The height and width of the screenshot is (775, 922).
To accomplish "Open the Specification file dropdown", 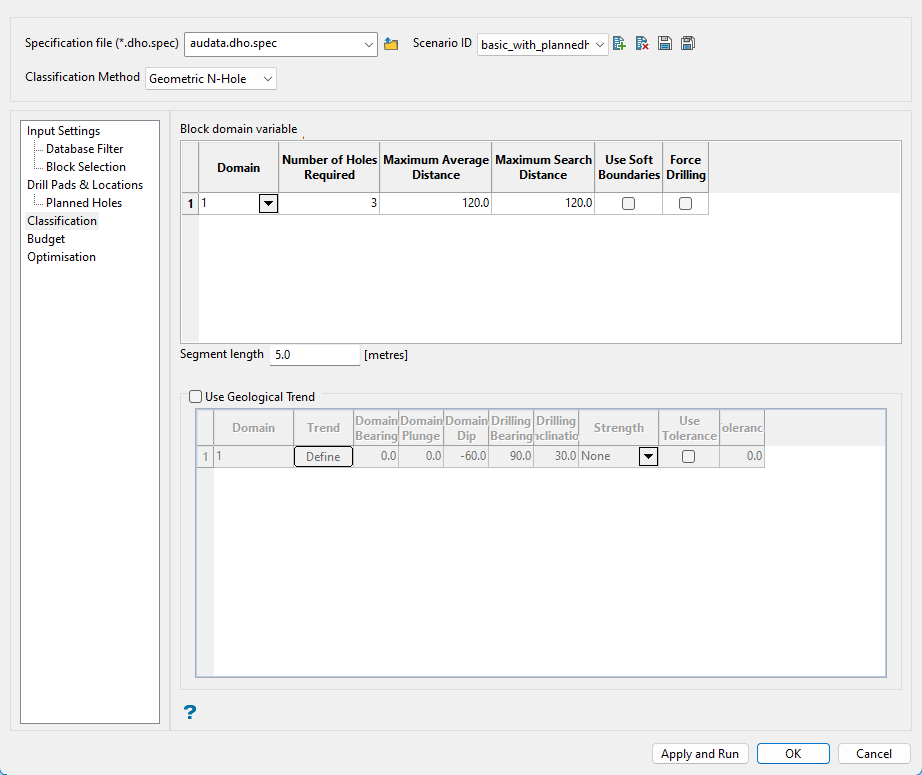I will click(x=368, y=44).
